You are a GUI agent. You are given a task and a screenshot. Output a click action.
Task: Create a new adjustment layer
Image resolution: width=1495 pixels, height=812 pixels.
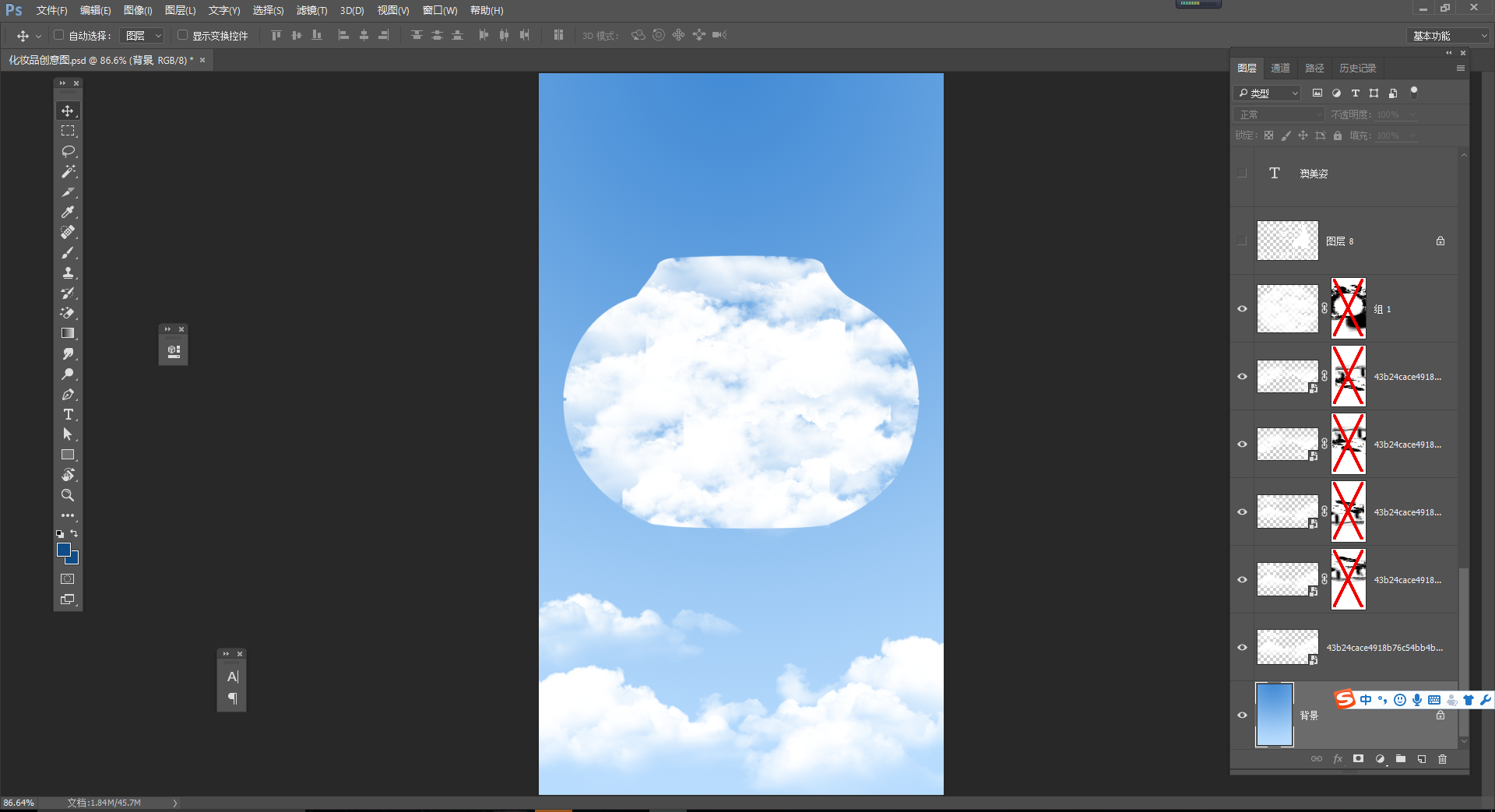click(x=1380, y=759)
